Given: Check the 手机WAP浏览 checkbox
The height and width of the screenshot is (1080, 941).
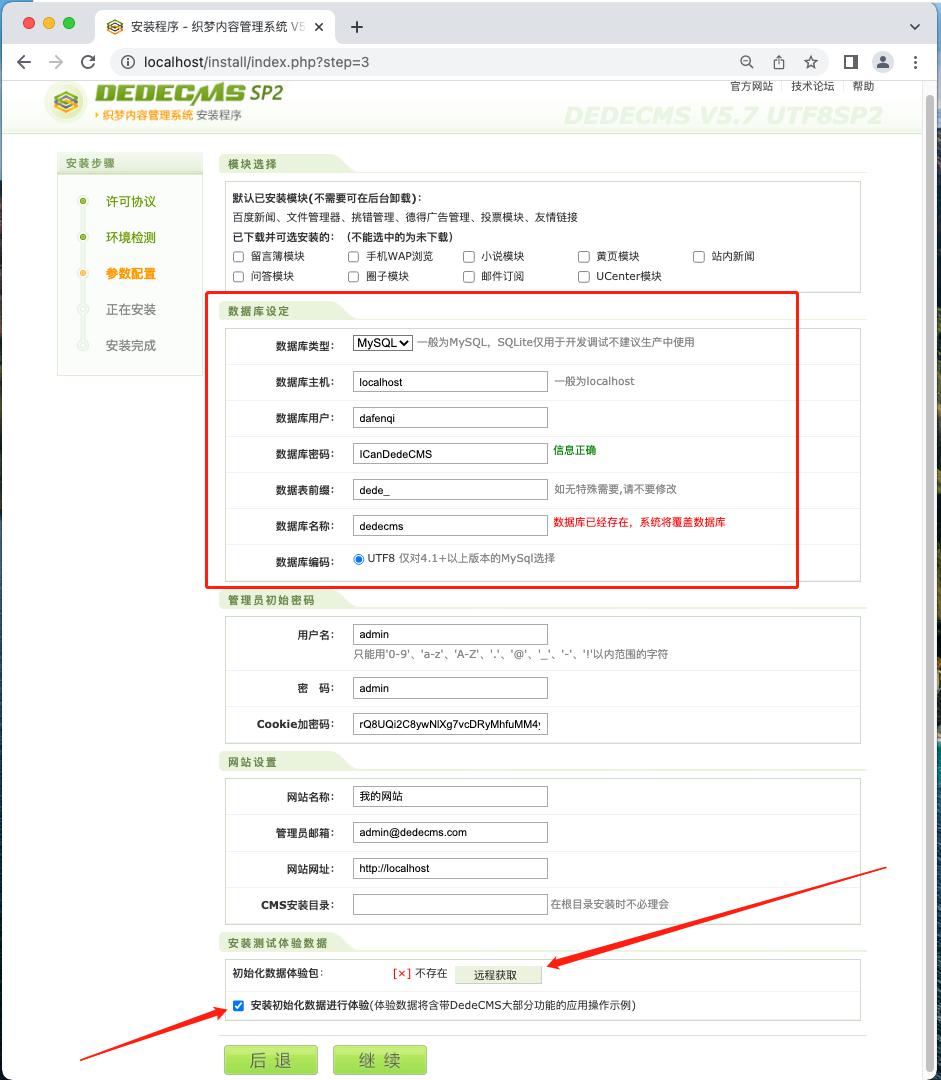Looking at the screenshot, I should click(353, 256).
